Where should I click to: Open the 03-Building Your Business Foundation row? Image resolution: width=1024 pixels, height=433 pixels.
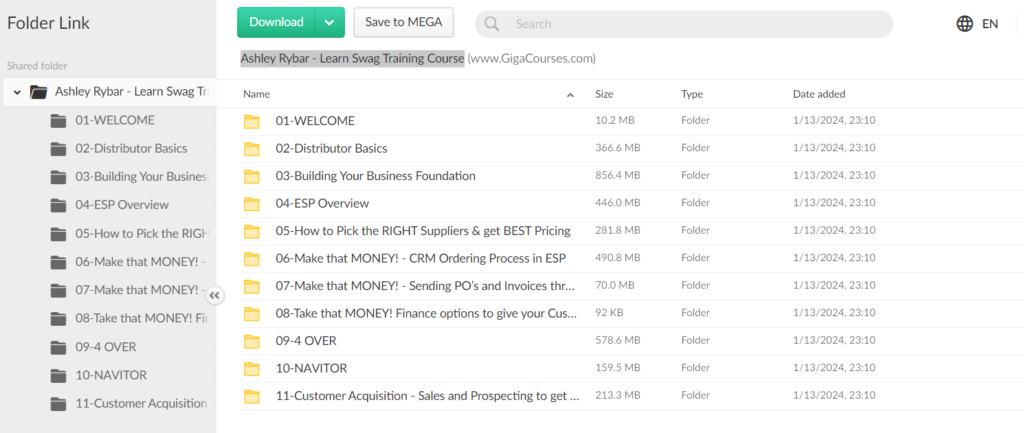point(375,176)
